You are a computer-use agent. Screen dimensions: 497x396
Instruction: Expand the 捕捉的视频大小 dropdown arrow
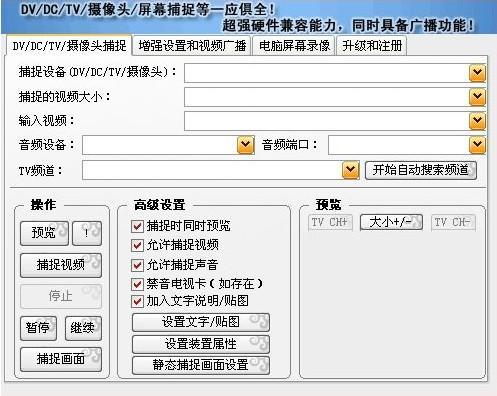click(477, 97)
